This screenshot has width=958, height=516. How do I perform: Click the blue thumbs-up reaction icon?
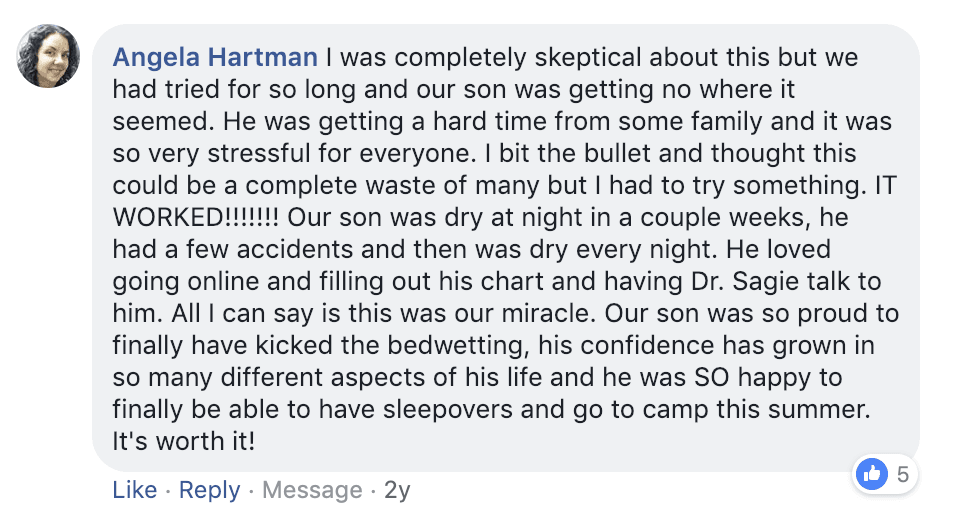tap(873, 473)
